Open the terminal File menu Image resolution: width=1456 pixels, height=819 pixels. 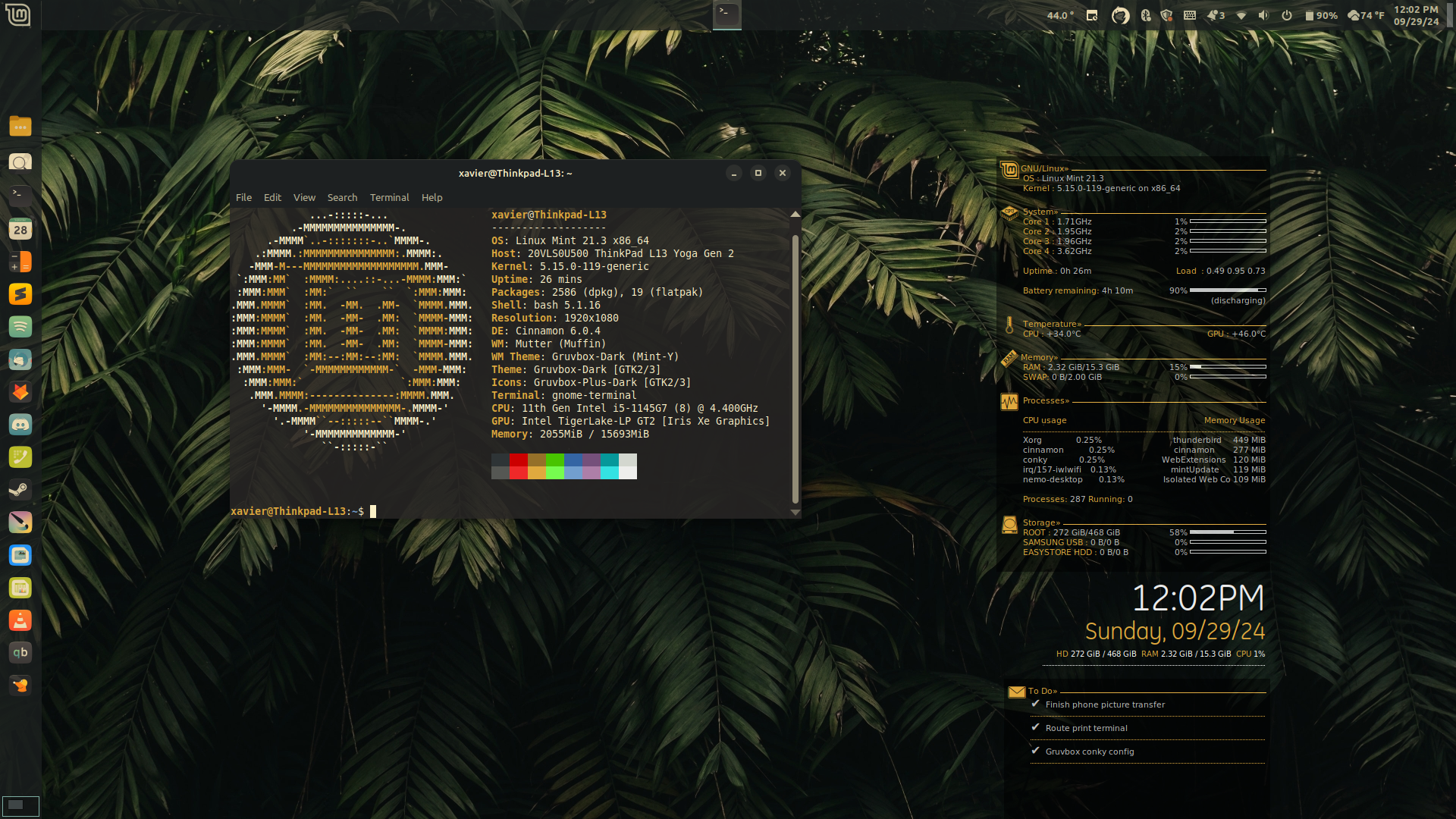point(243,197)
